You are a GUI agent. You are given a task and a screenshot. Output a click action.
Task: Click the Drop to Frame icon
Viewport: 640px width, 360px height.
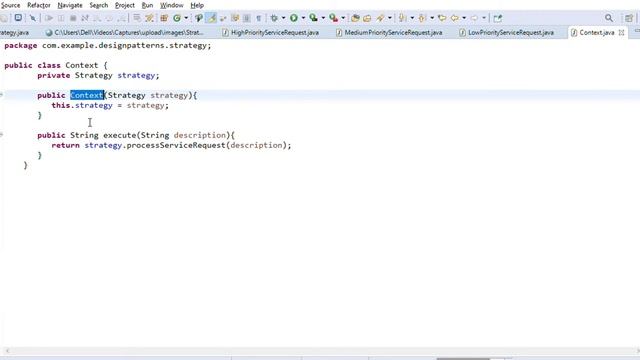click(x=137, y=18)
